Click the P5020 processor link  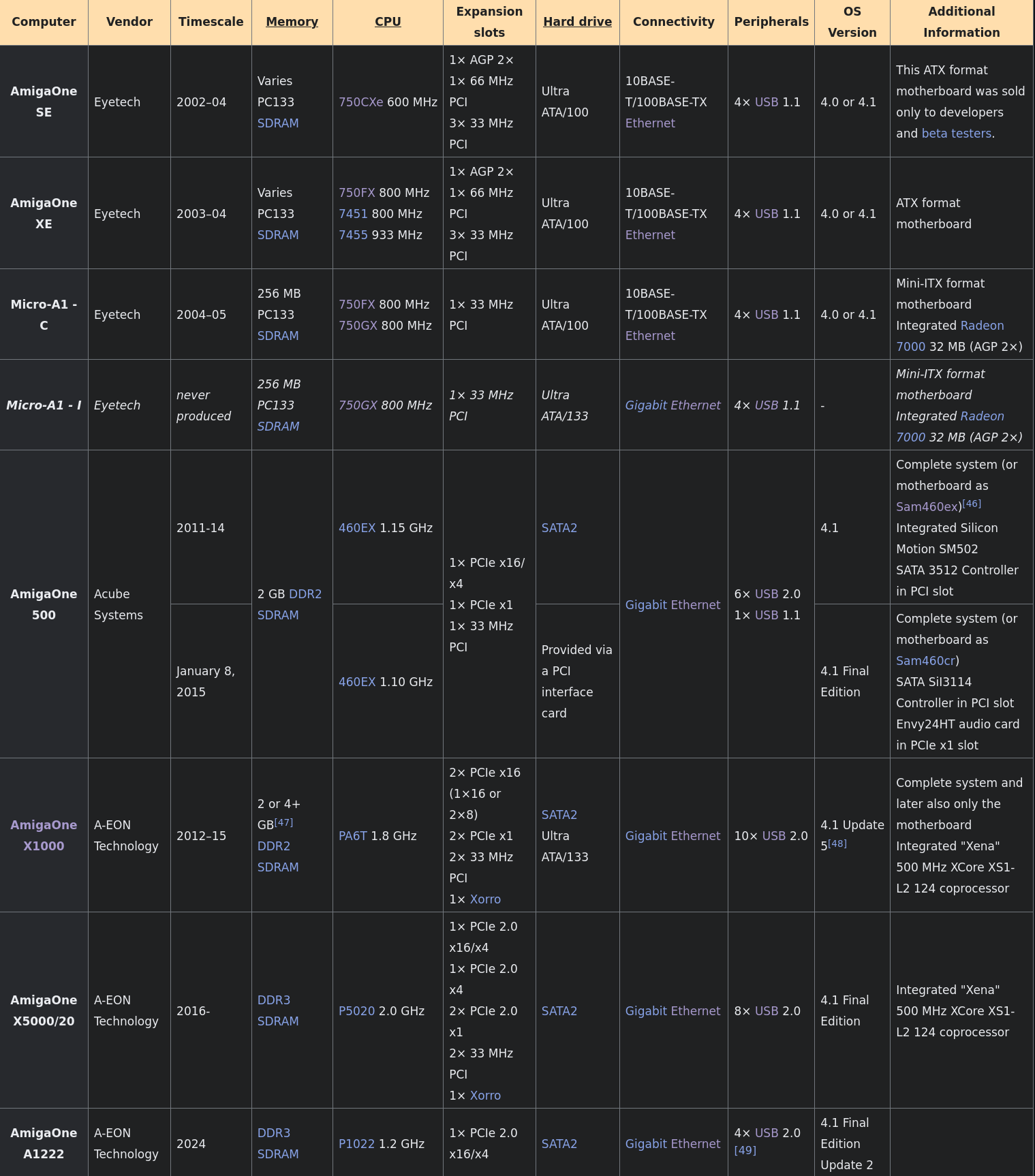click(x=356, y=1011)
